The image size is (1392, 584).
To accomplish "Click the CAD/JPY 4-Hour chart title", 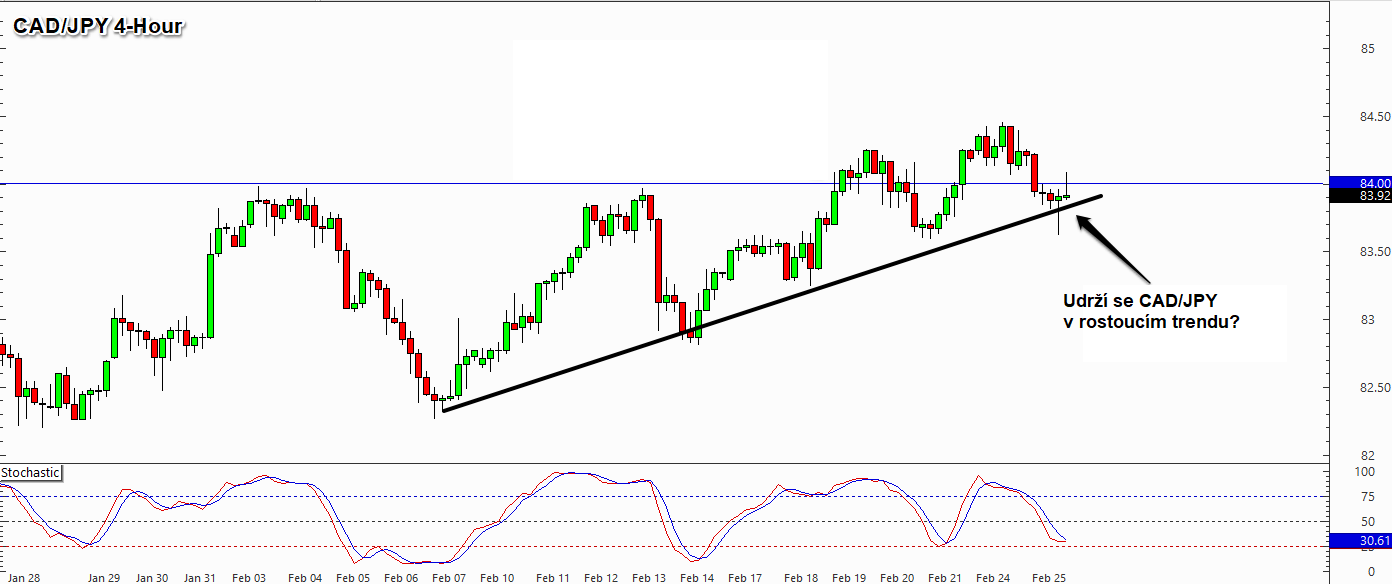I will 97,27.
